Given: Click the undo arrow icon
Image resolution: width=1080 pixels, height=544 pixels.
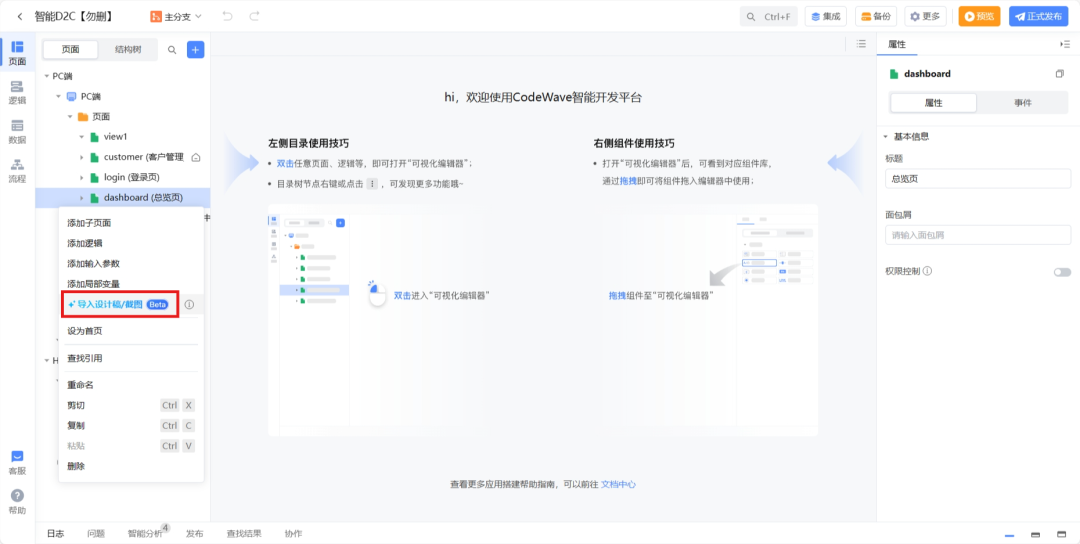Looking at the screenshot, I should pos(227,16).
